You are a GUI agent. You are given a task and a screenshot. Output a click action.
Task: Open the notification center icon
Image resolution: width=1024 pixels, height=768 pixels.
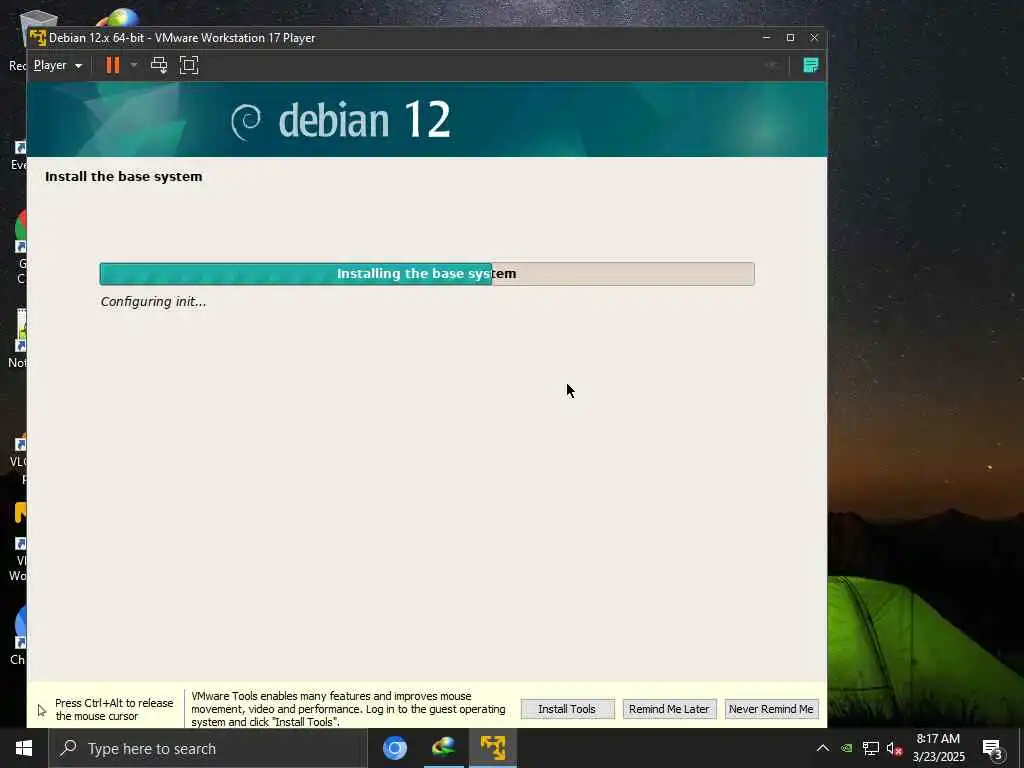point(993,750)
